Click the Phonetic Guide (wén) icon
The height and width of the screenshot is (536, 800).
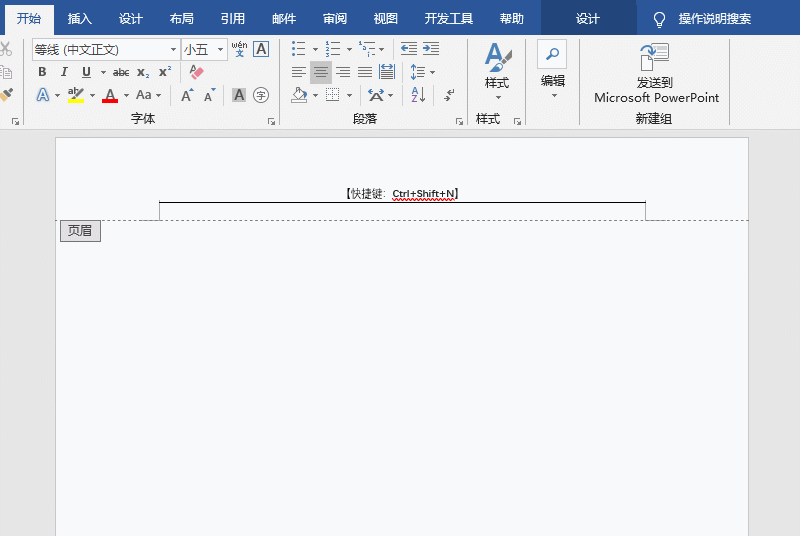pyautogui.click(x=239, y=49)
